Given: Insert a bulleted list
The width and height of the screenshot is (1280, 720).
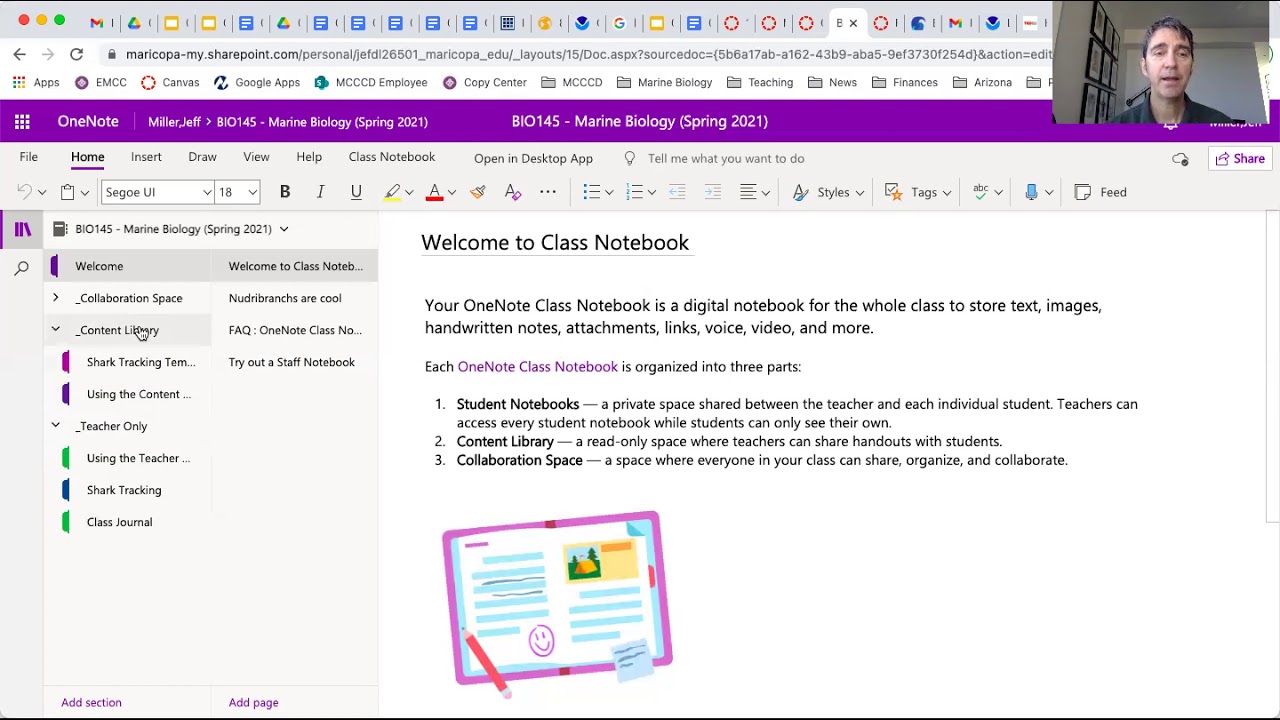Looking at the screenshot, I should [x=591, y=192].
